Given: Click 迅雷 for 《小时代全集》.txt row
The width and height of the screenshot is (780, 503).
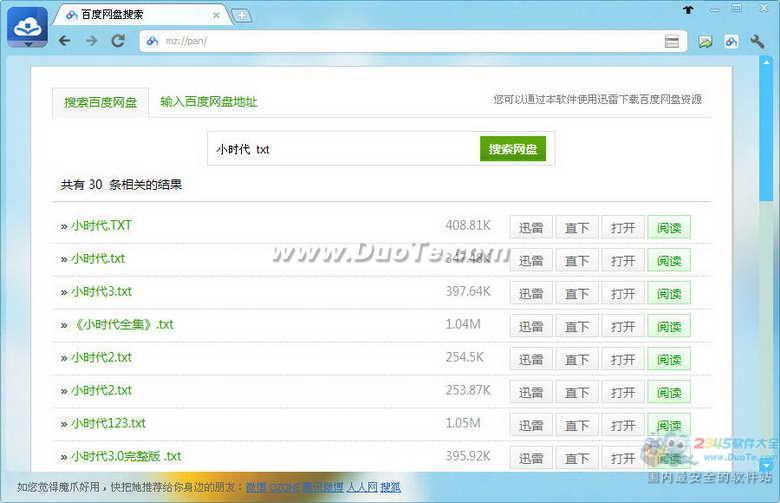Looking at the screenshot, I should [x=531, y=326].
